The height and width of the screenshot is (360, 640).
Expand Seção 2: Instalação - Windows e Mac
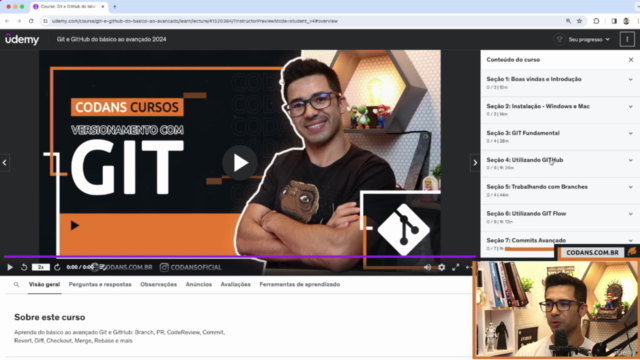560,110
